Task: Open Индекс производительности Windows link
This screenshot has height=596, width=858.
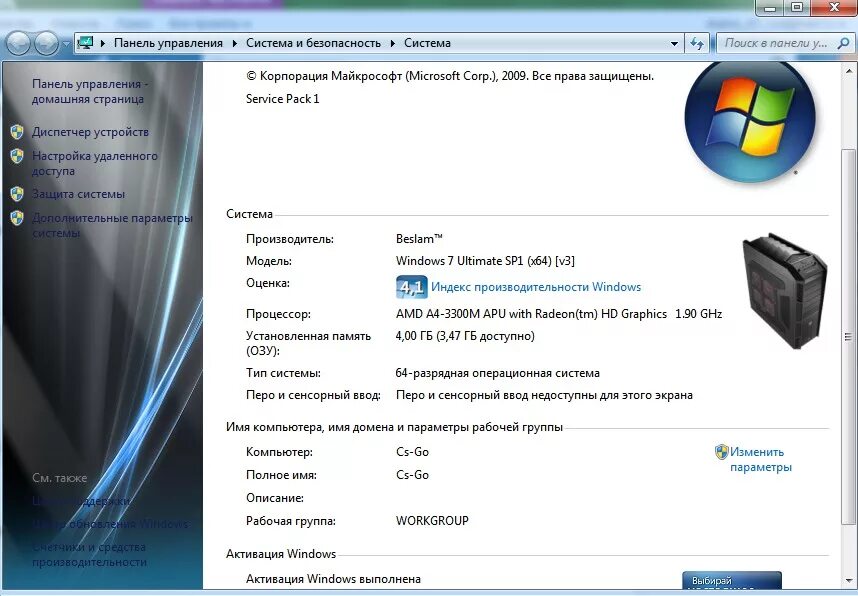Action: [536, 287]
